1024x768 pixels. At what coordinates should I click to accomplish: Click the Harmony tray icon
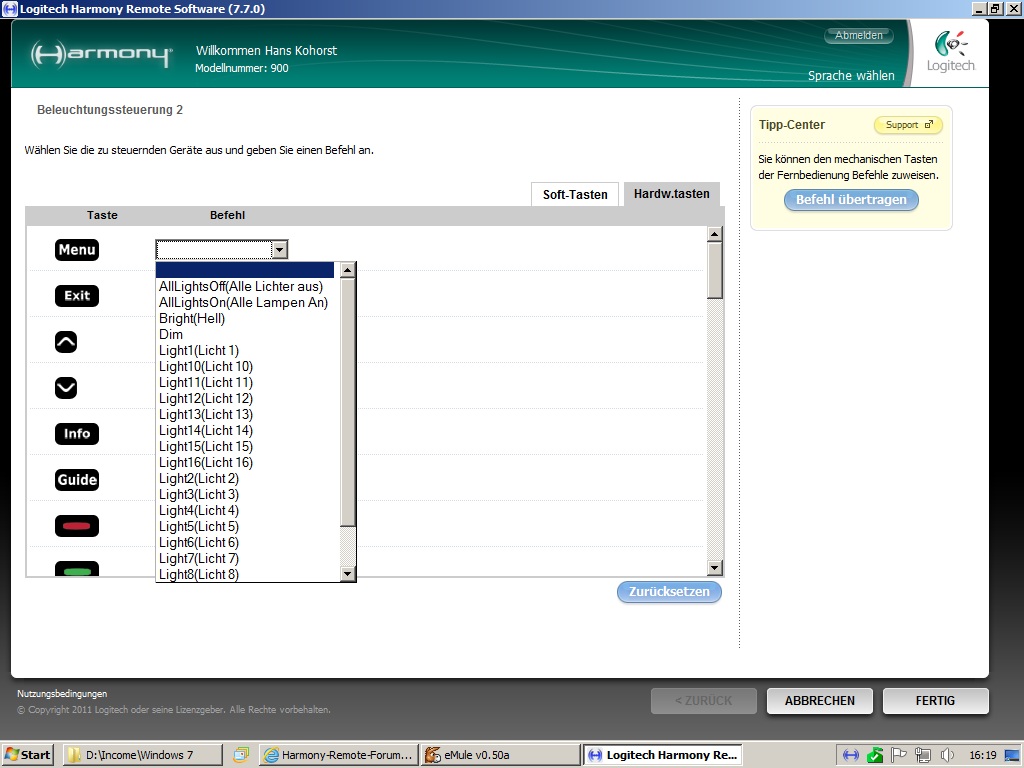(851, 756)
